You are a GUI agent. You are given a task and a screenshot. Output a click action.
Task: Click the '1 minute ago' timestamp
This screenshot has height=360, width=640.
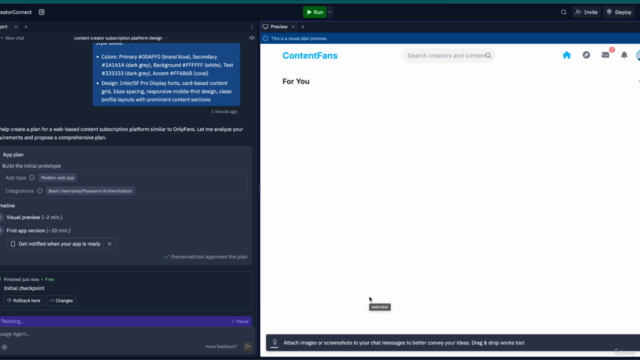click(224, 111)
